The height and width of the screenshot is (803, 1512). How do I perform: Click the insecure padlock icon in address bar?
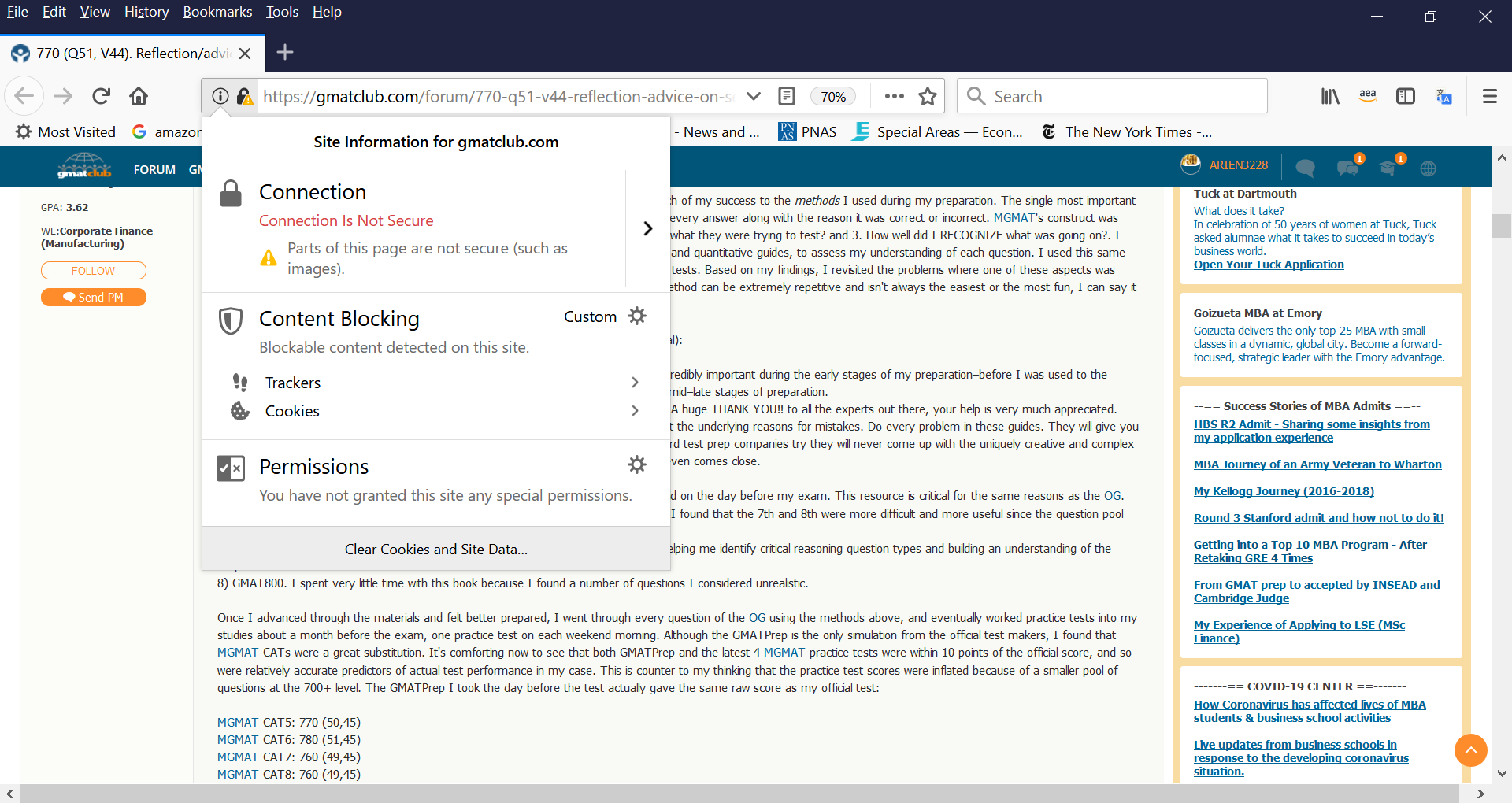coord(245,96)
